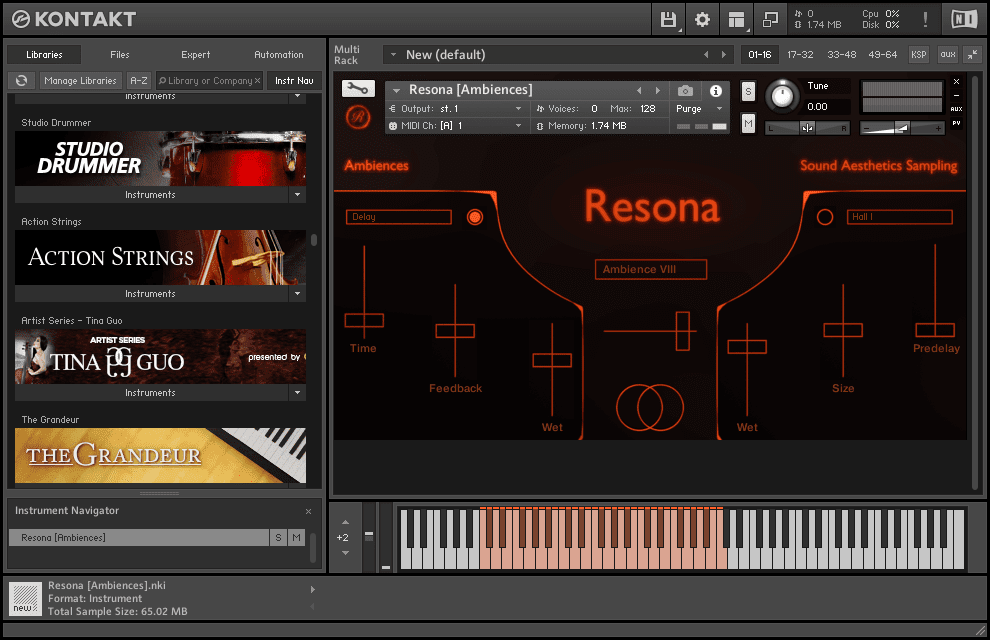
Task: Take snapshot with camera icon
Action: 685,91
